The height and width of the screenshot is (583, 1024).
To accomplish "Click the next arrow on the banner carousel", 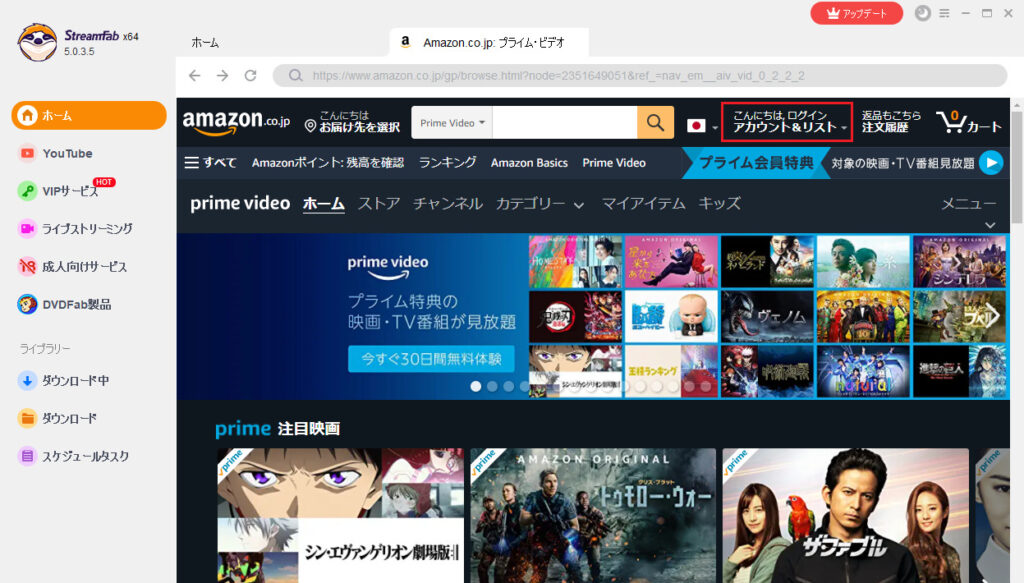I will click(x=993, y=316).
